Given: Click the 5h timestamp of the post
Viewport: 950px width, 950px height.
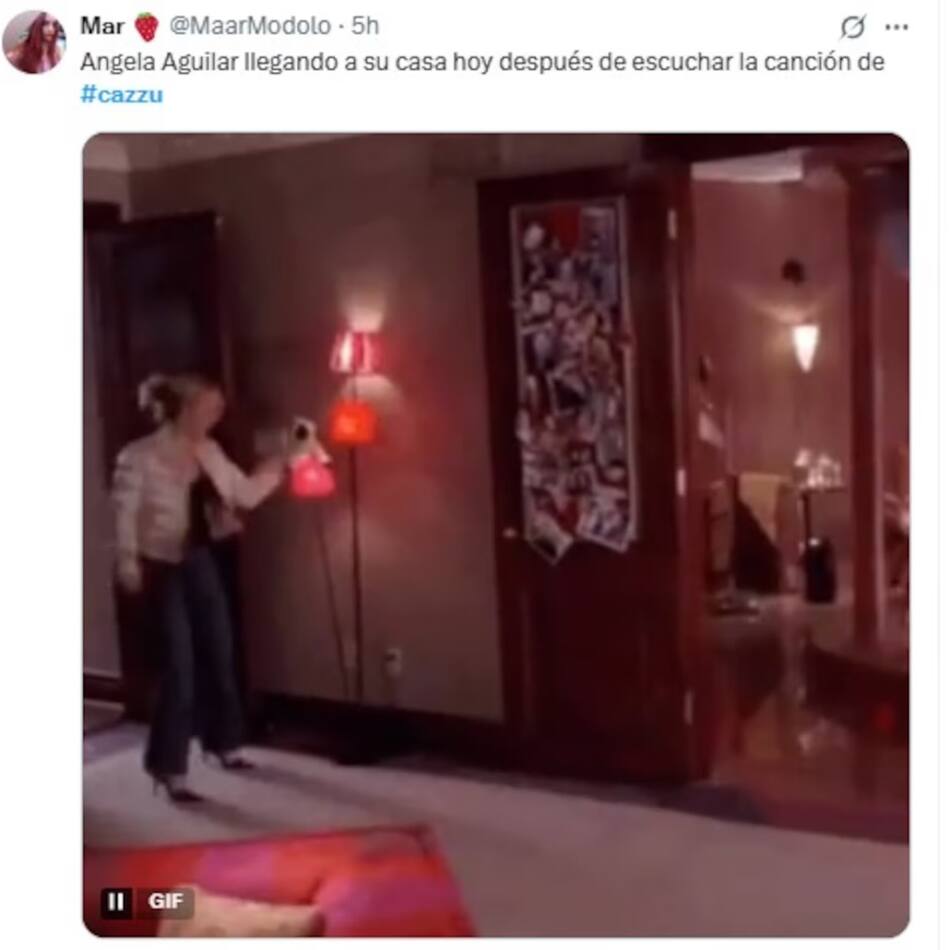Looking at the screenshot, I should (x=365, y=25).
